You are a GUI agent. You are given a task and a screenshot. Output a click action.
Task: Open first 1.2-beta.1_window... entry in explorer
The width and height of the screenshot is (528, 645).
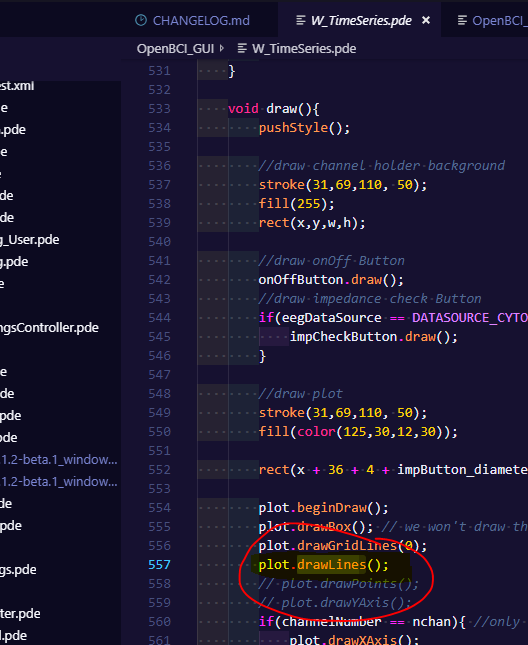(x=59, y=459)
